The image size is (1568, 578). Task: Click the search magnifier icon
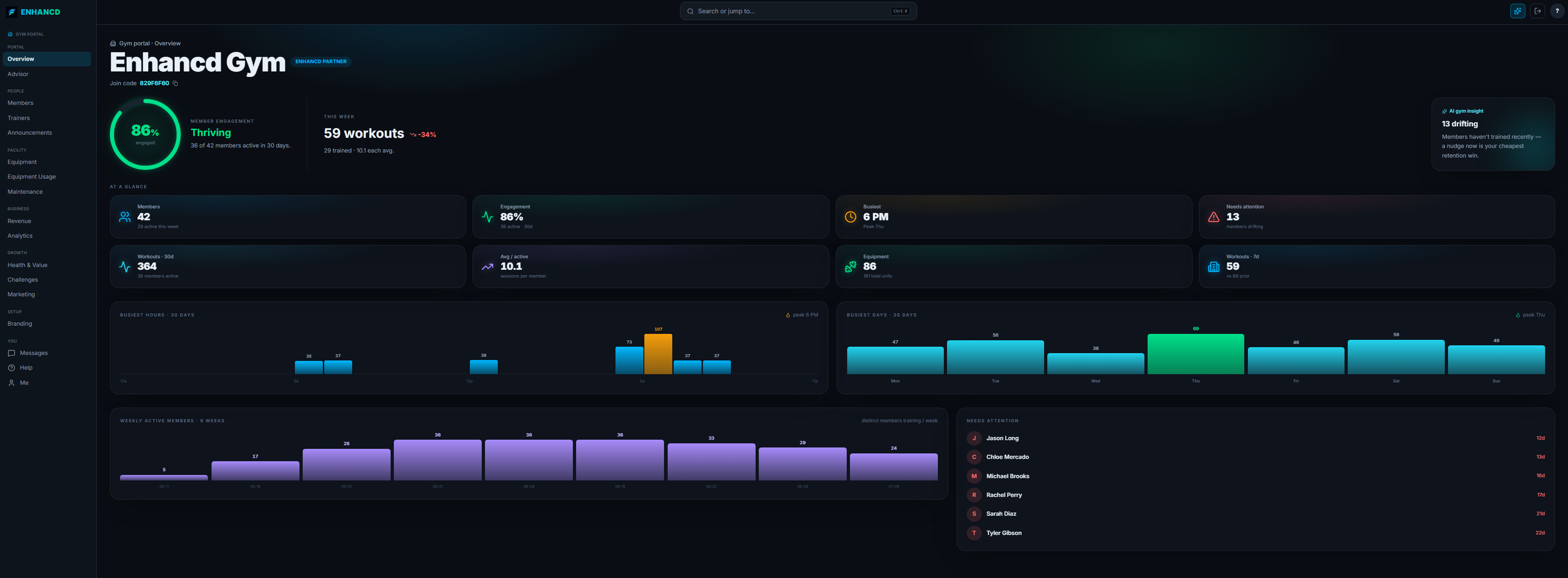(x=690, y=11)
